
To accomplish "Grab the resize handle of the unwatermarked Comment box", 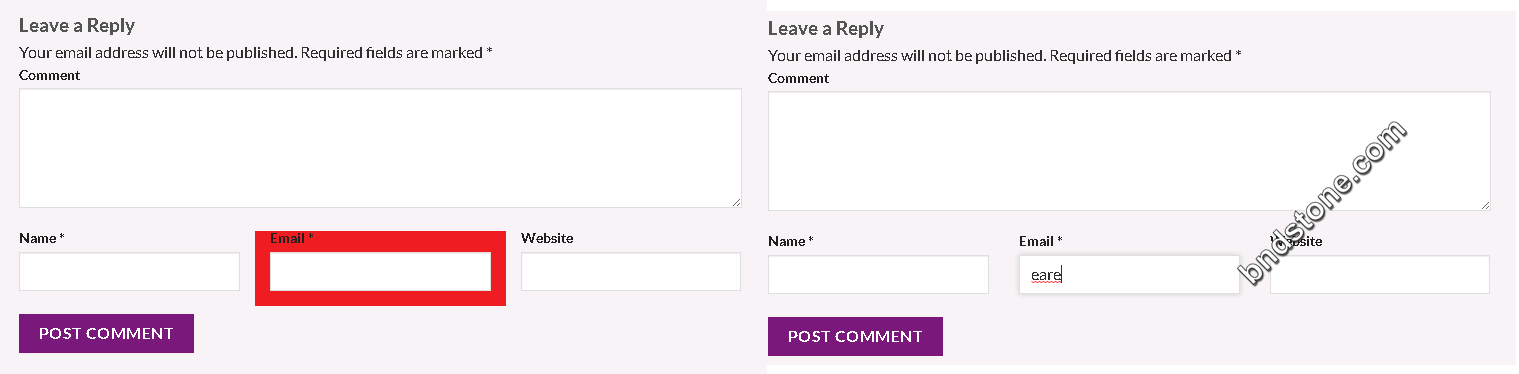I will coord(736,202).
